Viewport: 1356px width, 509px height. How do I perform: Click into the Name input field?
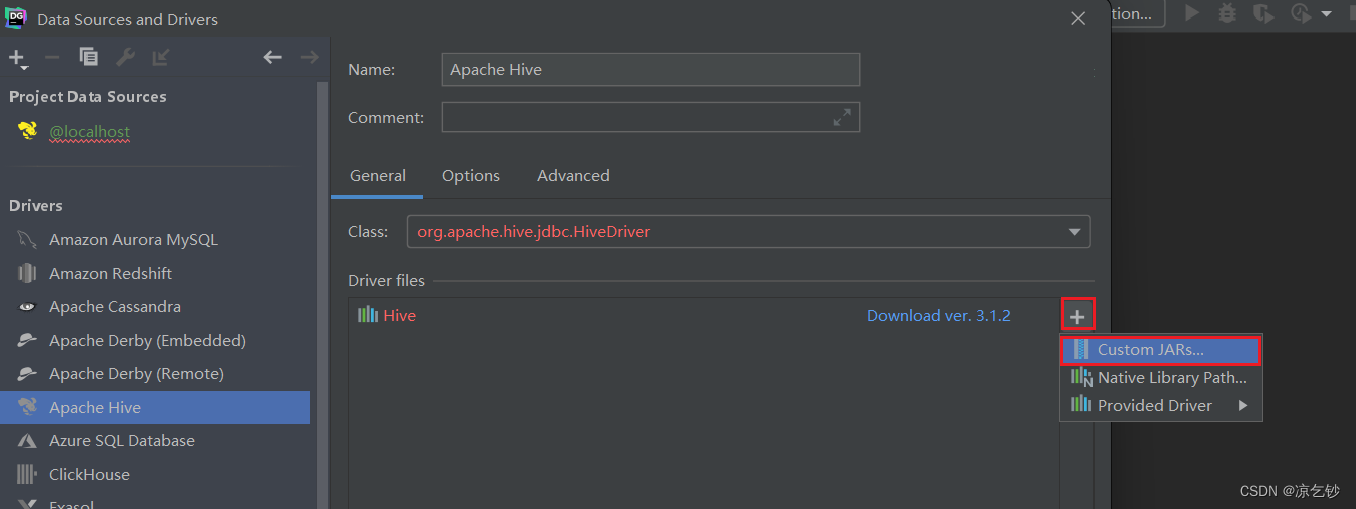(650, 70)
